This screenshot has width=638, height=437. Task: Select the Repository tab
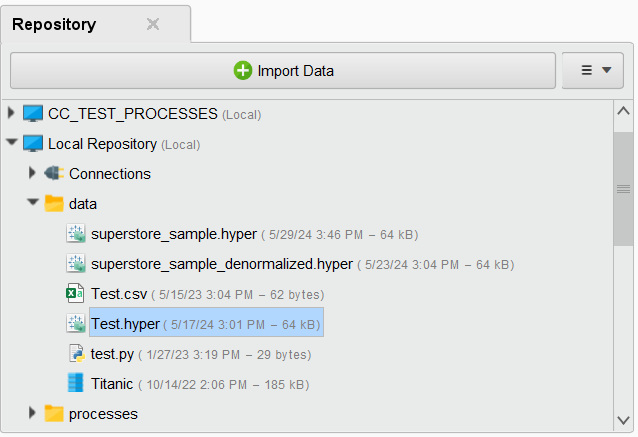pos(55,24)
